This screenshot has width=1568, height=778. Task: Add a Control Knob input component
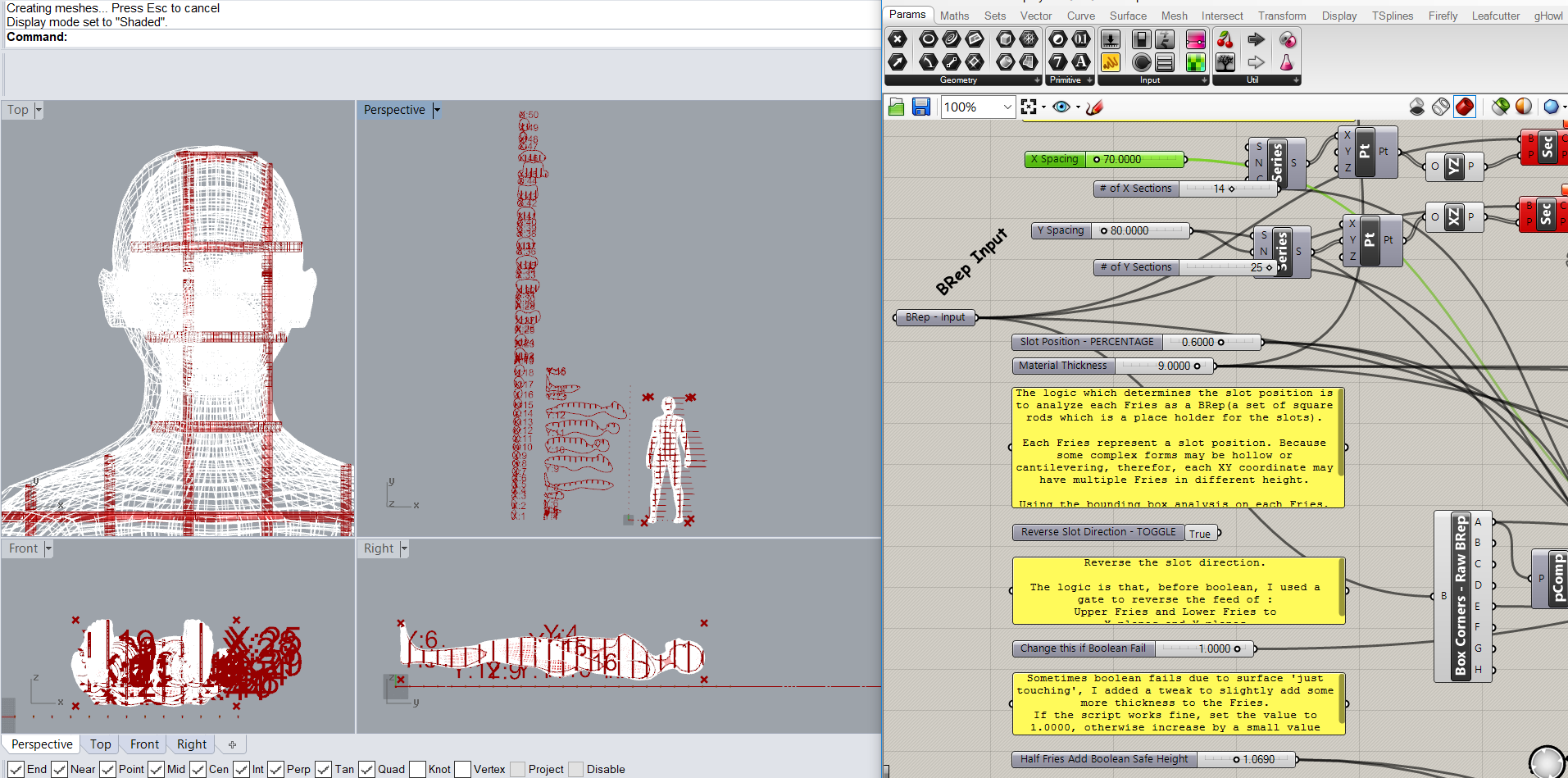1141,62
